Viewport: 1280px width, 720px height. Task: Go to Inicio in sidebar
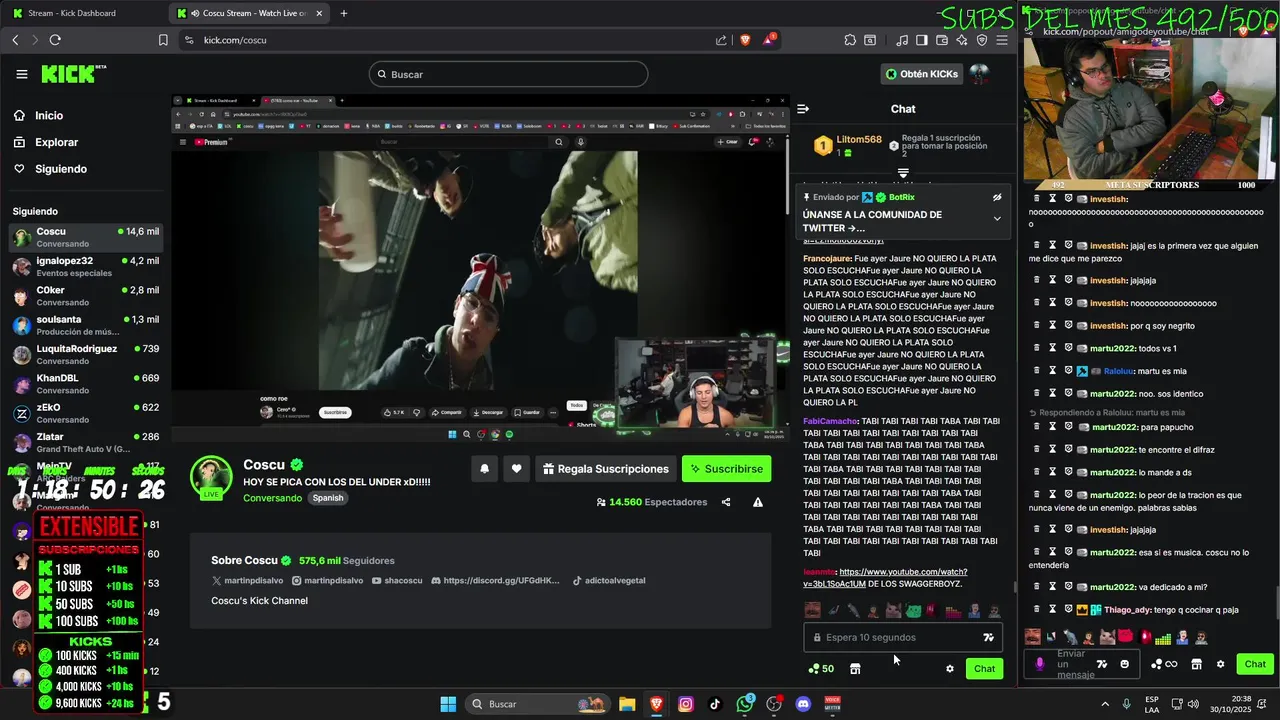click(x=49, y=116)
